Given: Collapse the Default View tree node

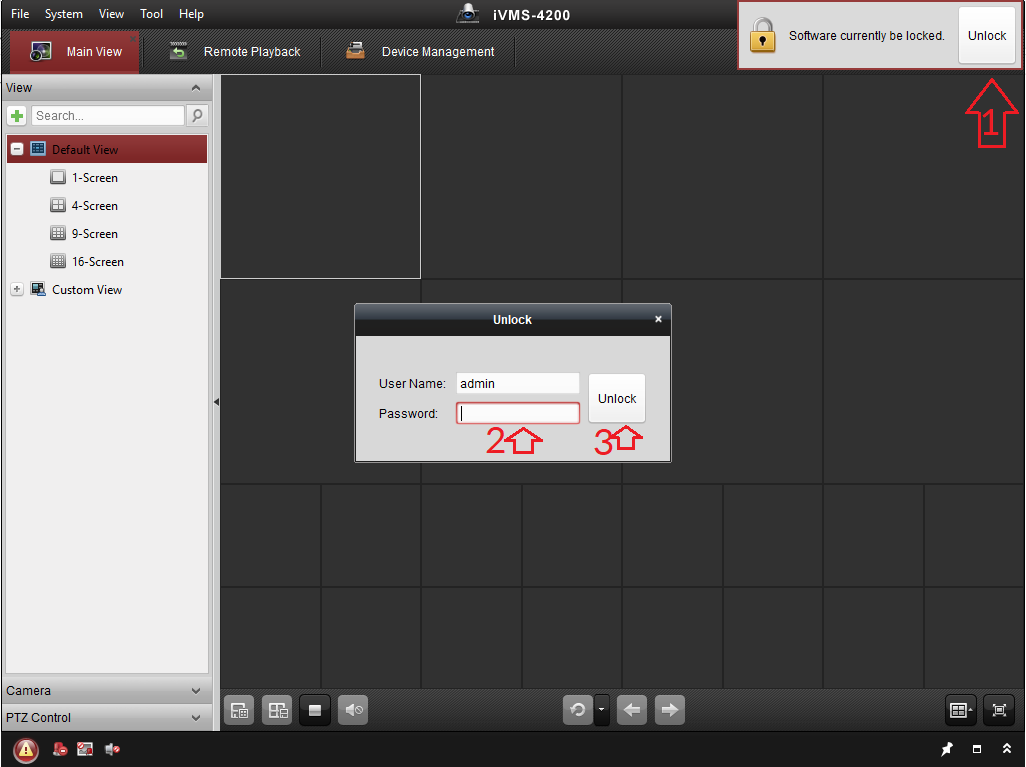Looking at the screenshot, I should coord(17,149).
